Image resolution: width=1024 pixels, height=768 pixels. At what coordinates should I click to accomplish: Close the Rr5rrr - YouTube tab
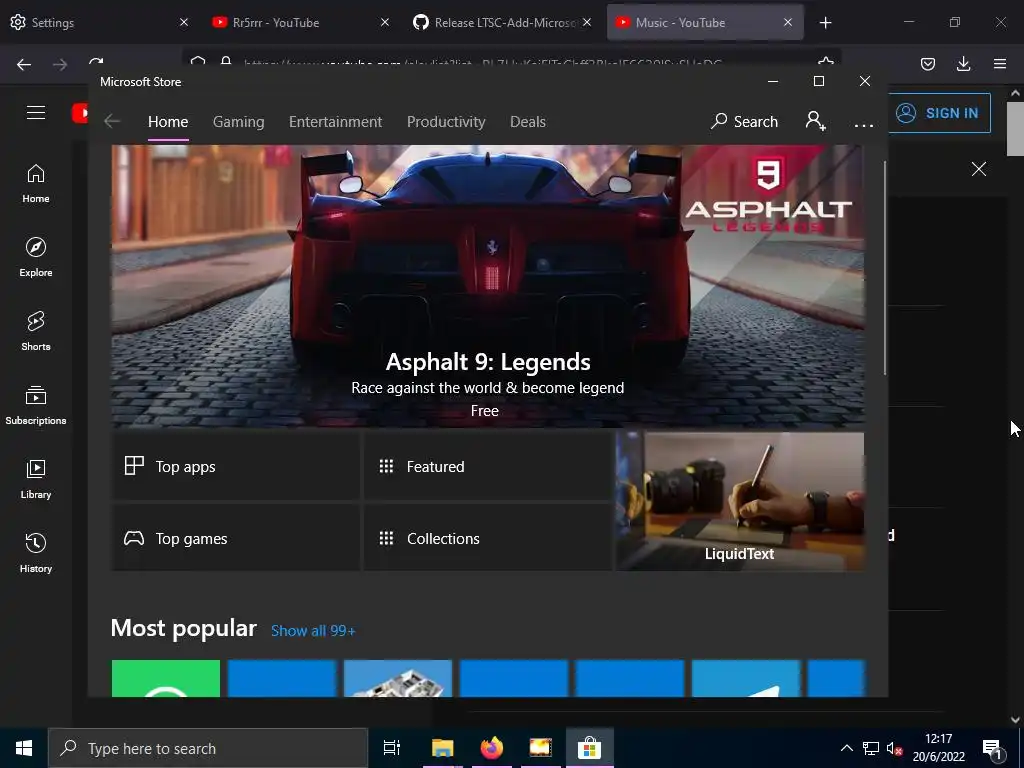point(385,22)
